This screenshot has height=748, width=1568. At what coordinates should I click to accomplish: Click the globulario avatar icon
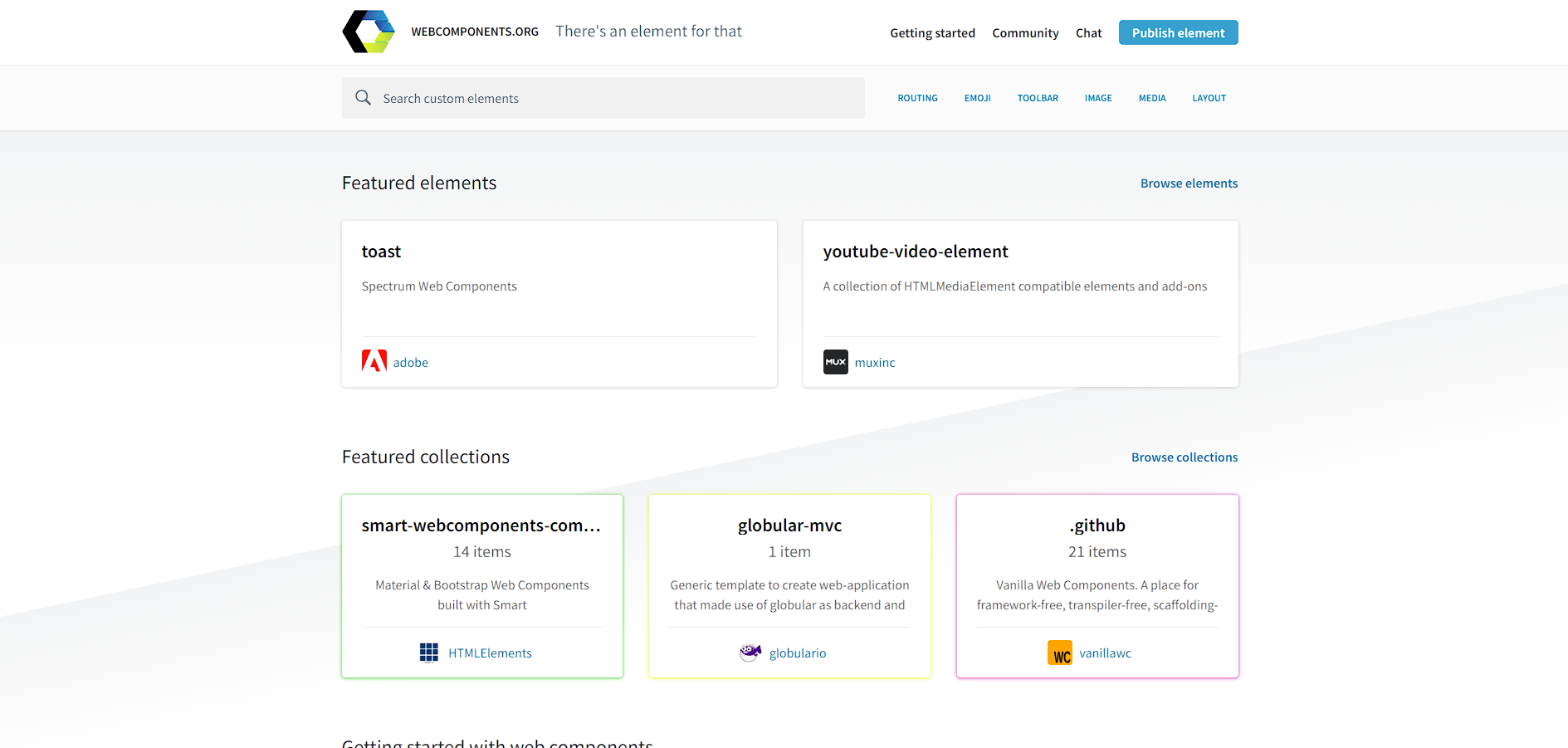[x=749, y=653]
